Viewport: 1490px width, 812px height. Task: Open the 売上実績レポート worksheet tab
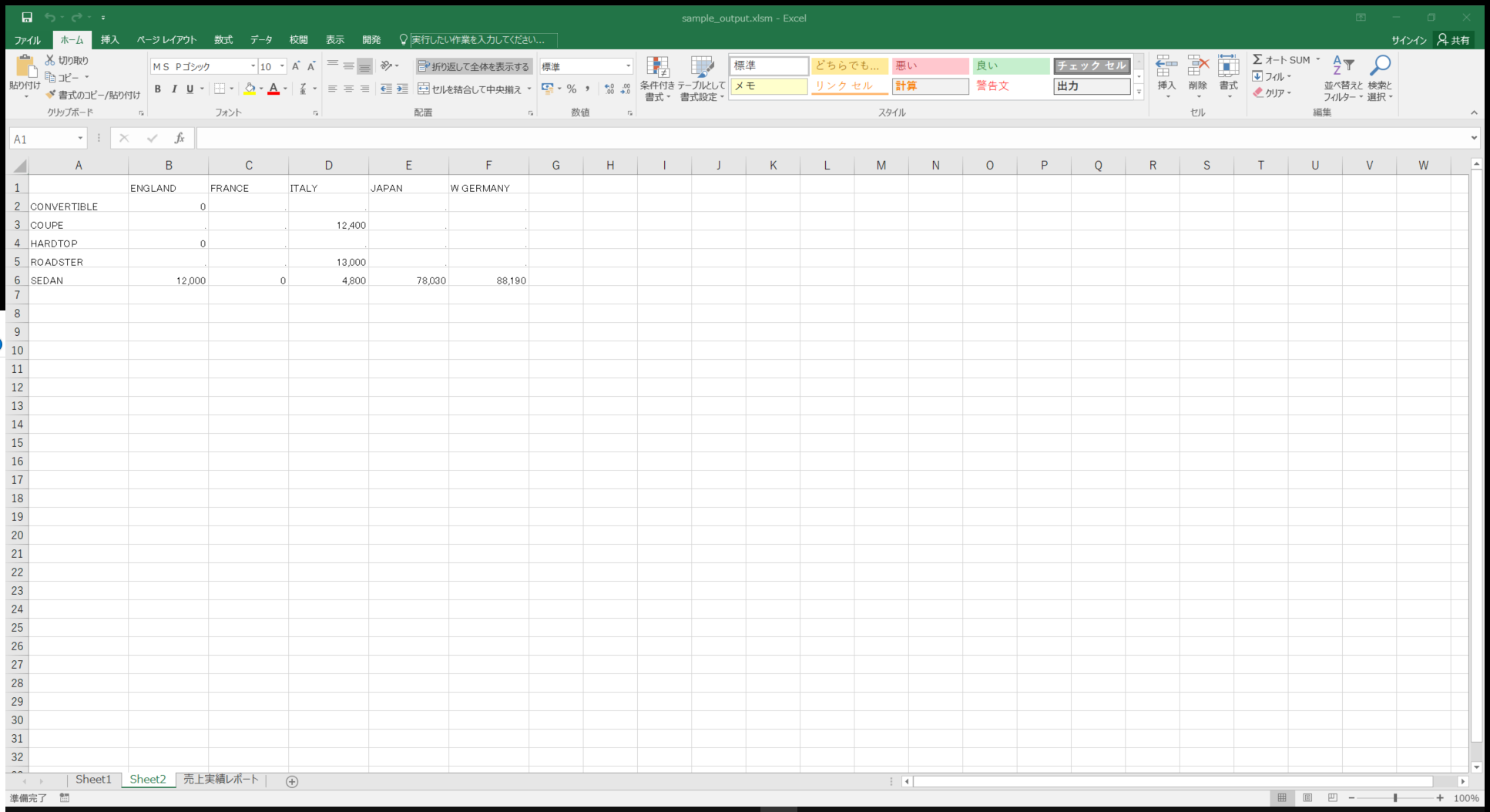point(220,780)
